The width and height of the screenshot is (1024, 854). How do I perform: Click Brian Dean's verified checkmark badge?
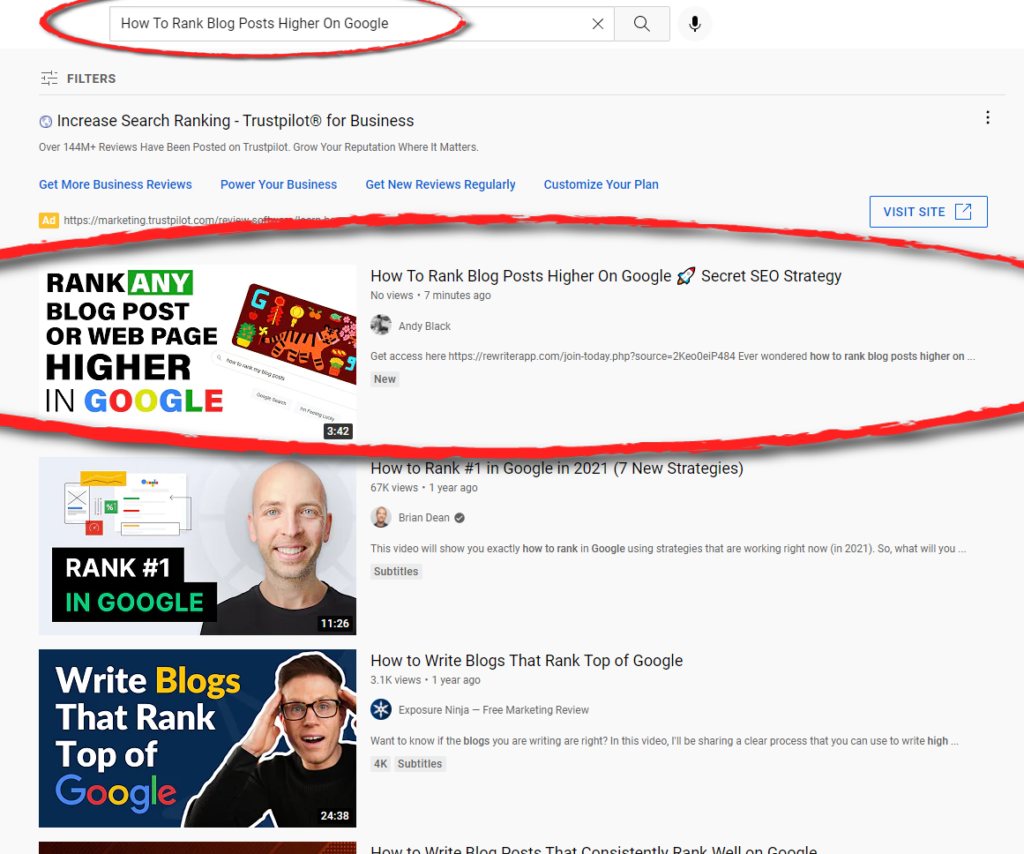460,518
